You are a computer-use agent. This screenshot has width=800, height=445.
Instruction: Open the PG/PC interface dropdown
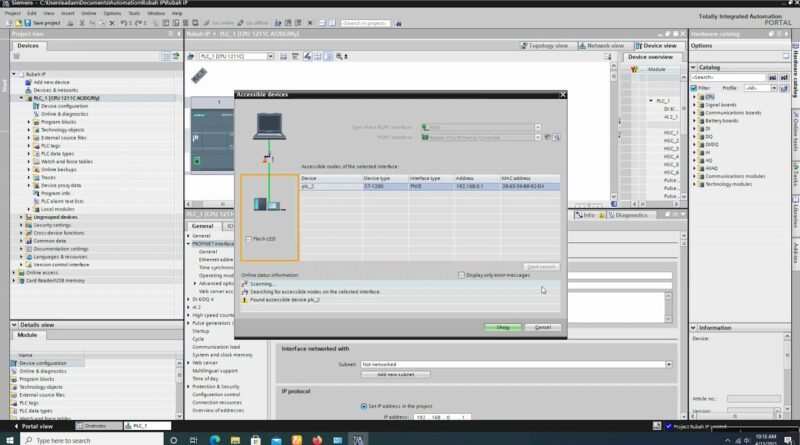(538, 137)
